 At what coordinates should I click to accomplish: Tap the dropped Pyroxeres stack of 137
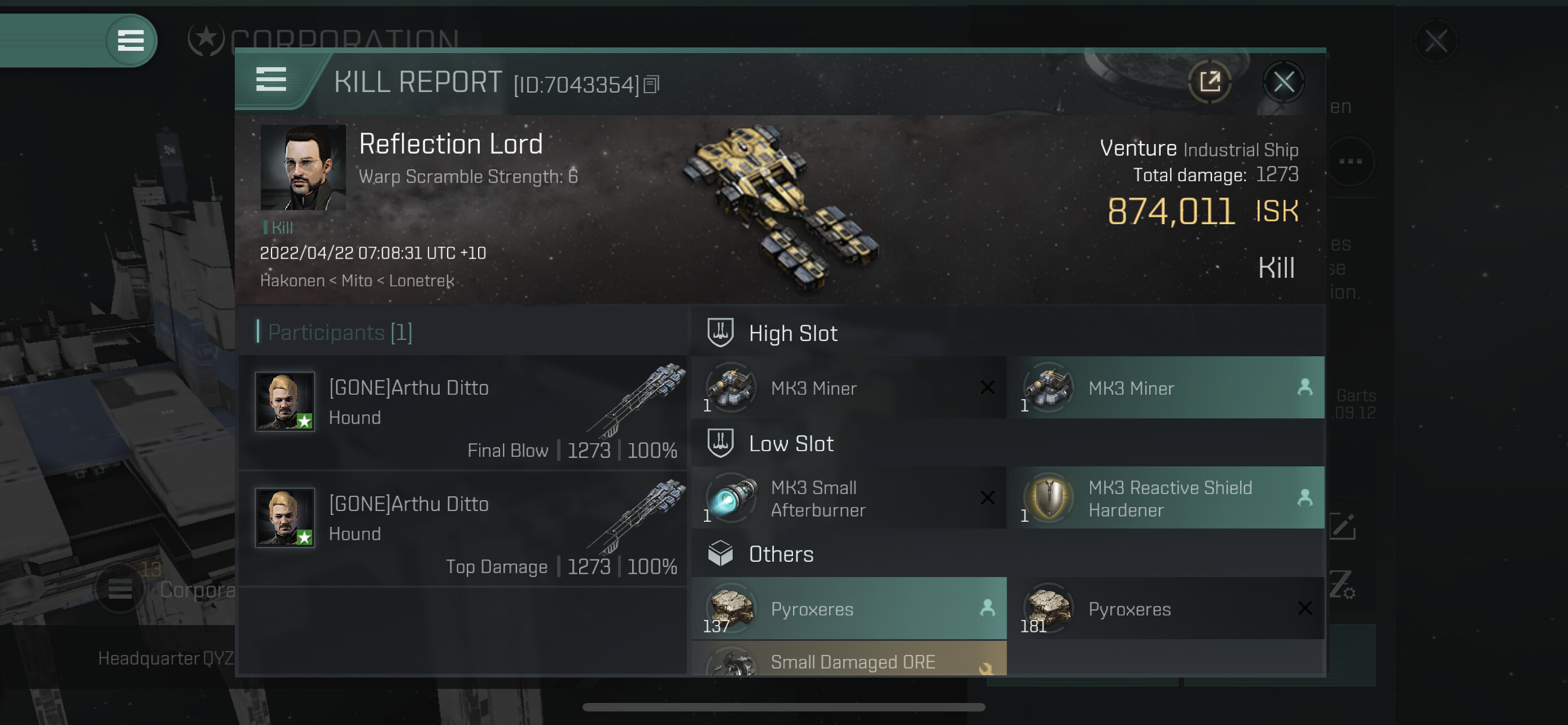click(x=848, y=608)
